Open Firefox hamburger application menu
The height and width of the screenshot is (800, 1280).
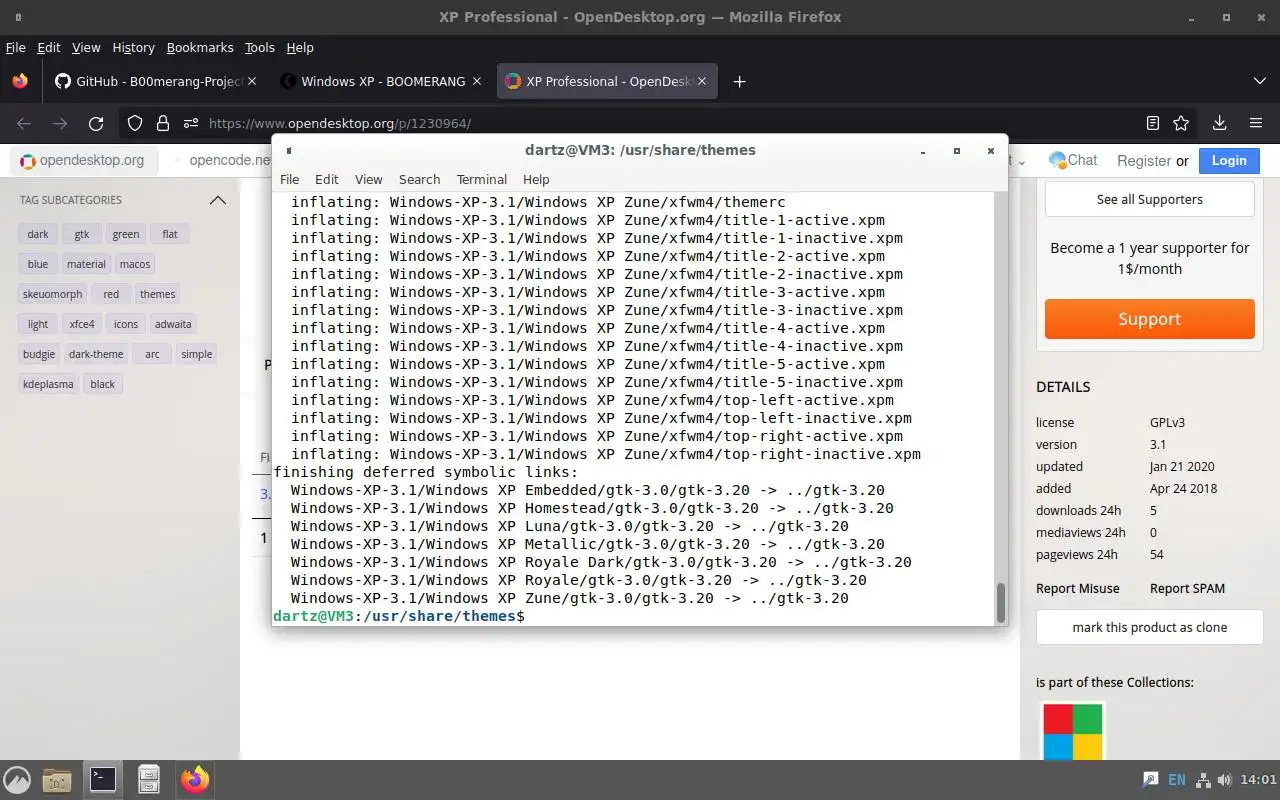pyautogui.click(x=1256, y=123)
